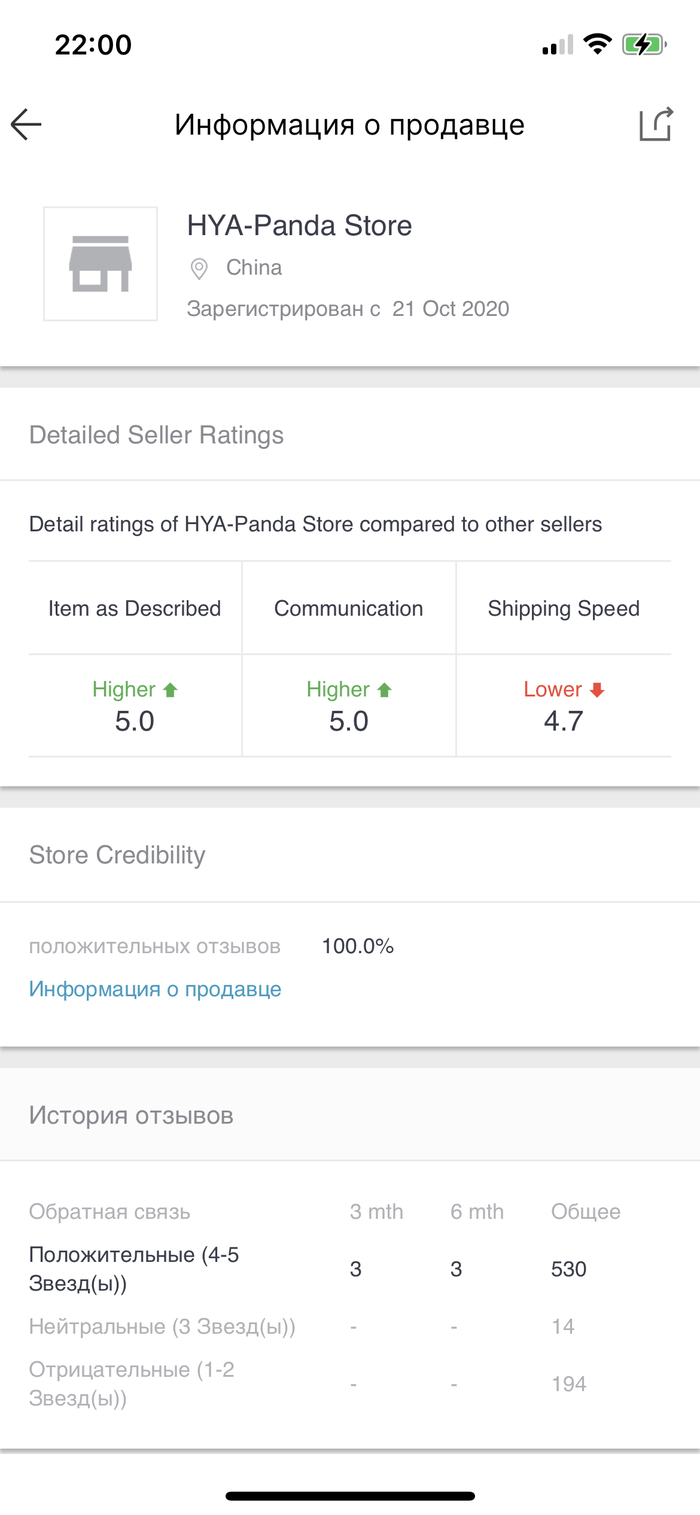Tap the 530 total positive reviews count

[x=569, y=1270]
